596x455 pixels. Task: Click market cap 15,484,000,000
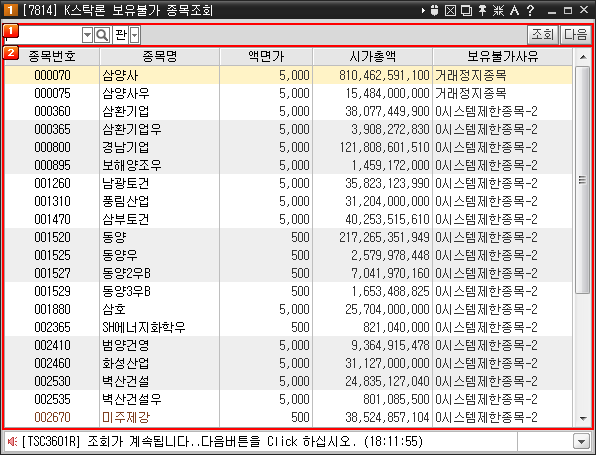(387, 94)
